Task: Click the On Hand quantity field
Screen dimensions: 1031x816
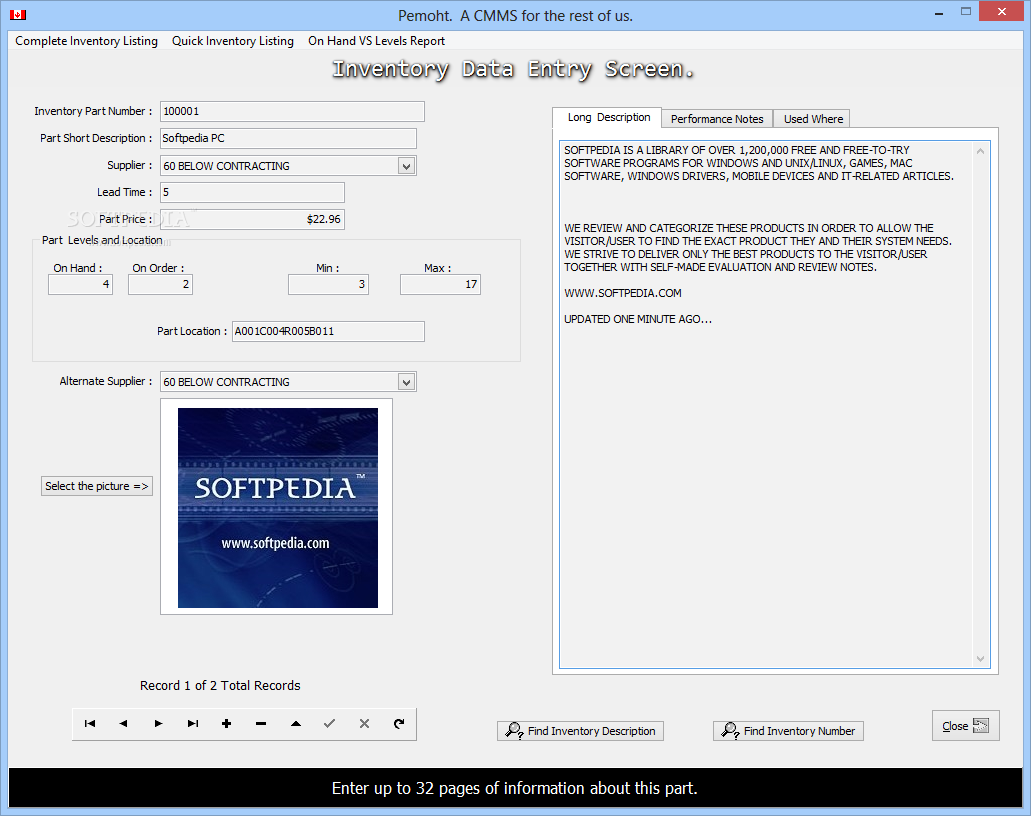Action: tap(80, 284)
